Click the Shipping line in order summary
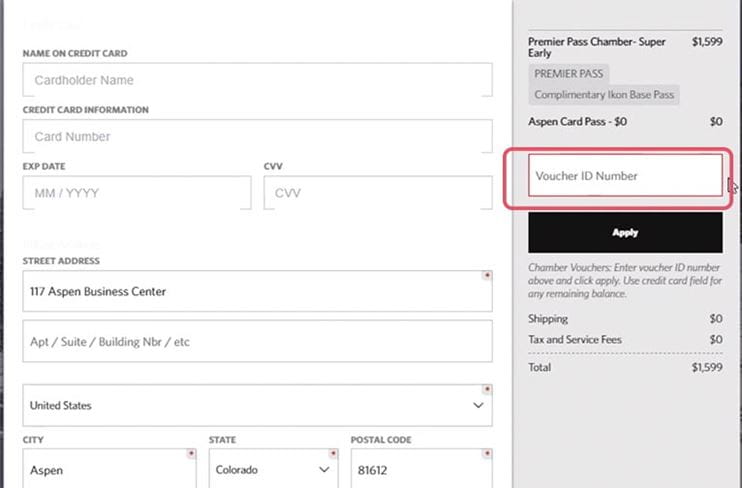Image resolution: width=742 pixels, height=488 pixels. pyautogui.click(x=548, y=319)
